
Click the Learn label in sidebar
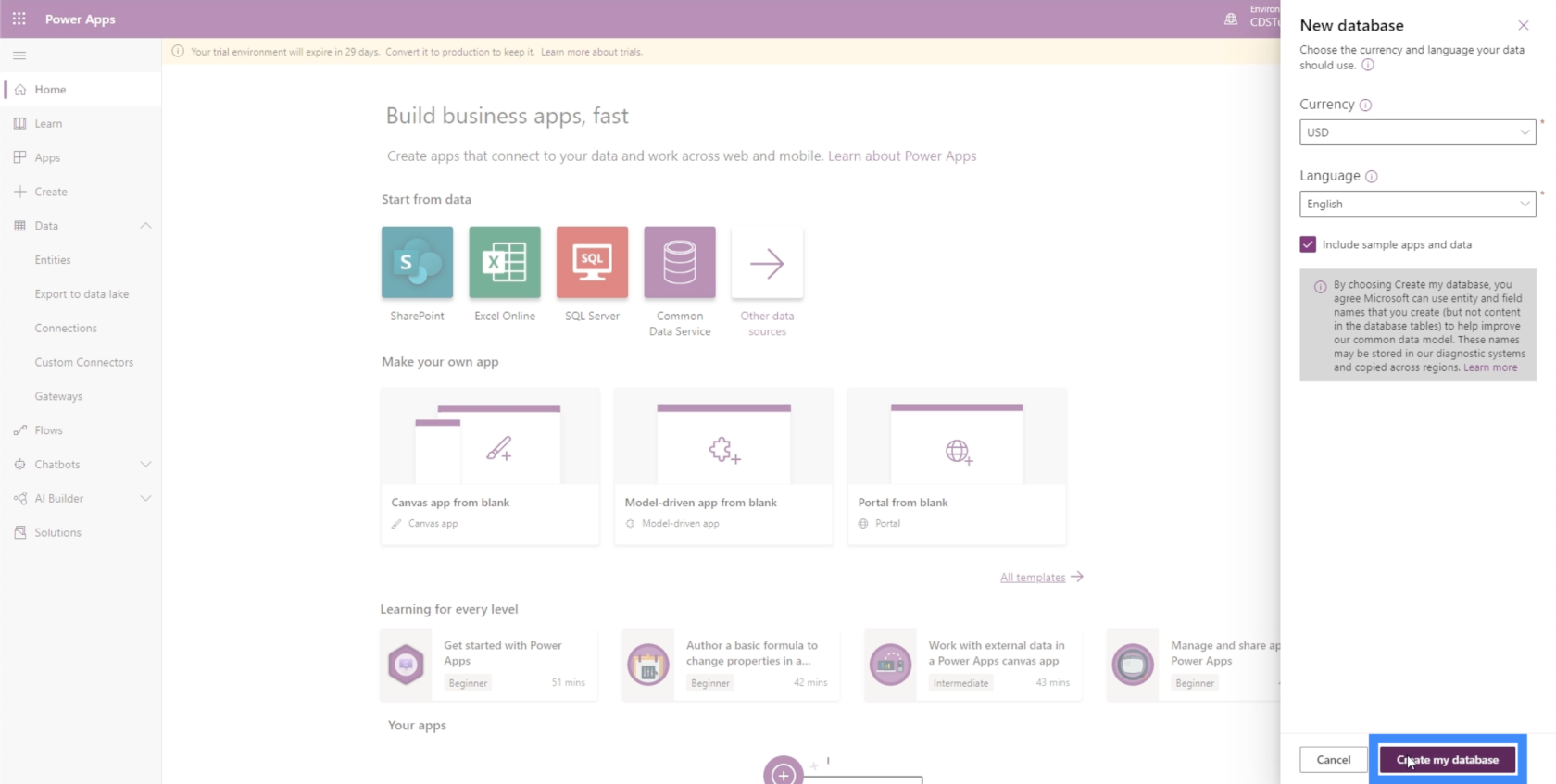click(x=48, y=123)
